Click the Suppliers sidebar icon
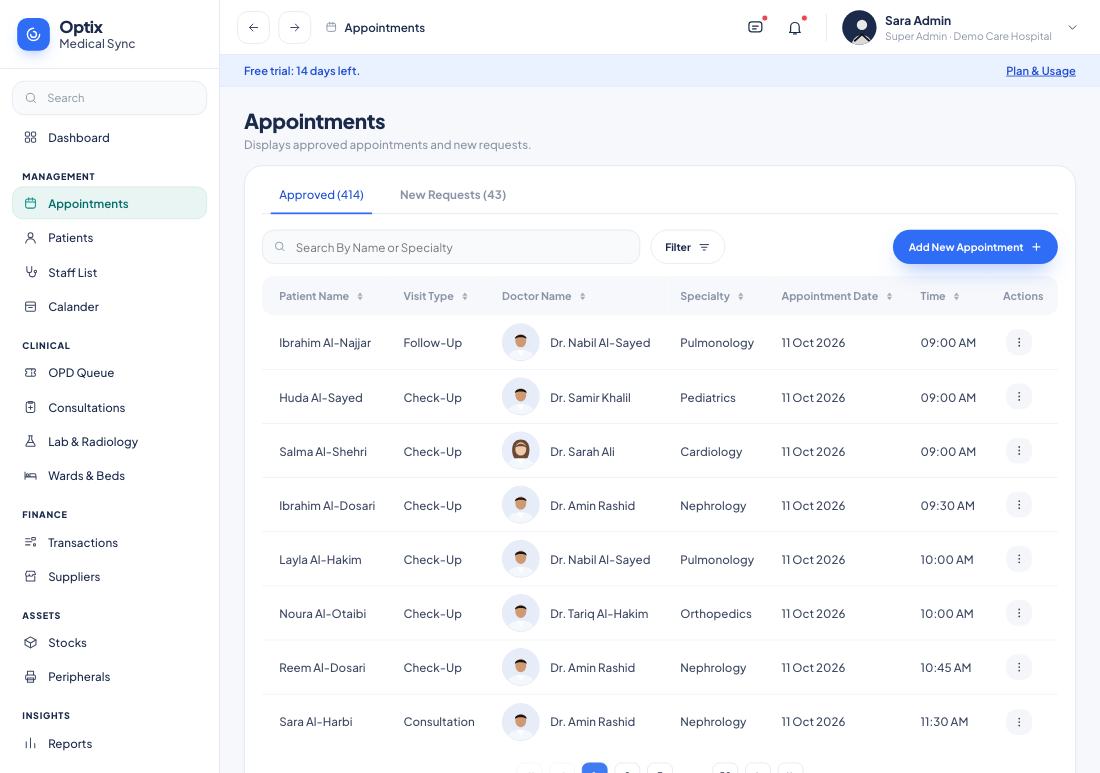Screen dimensions: 1100x773 [x=30, y=576]
